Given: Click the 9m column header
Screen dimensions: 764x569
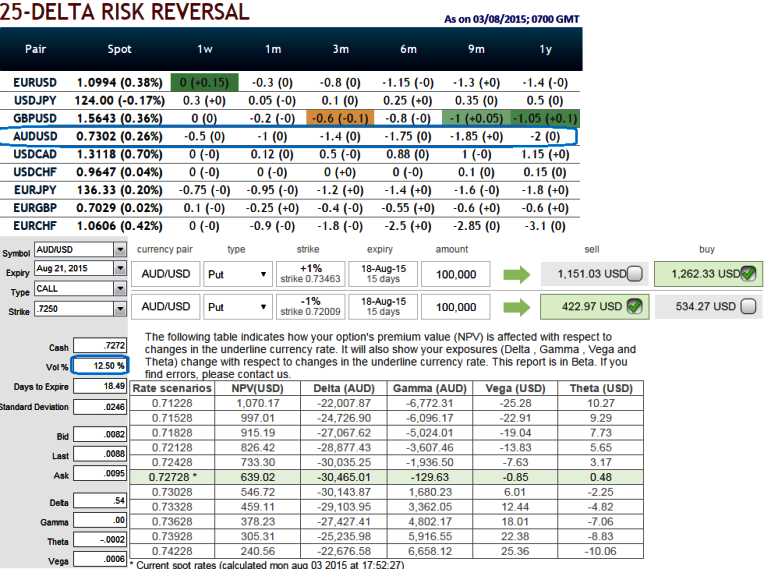Looking at the screenshot, I should click(476, 49).
